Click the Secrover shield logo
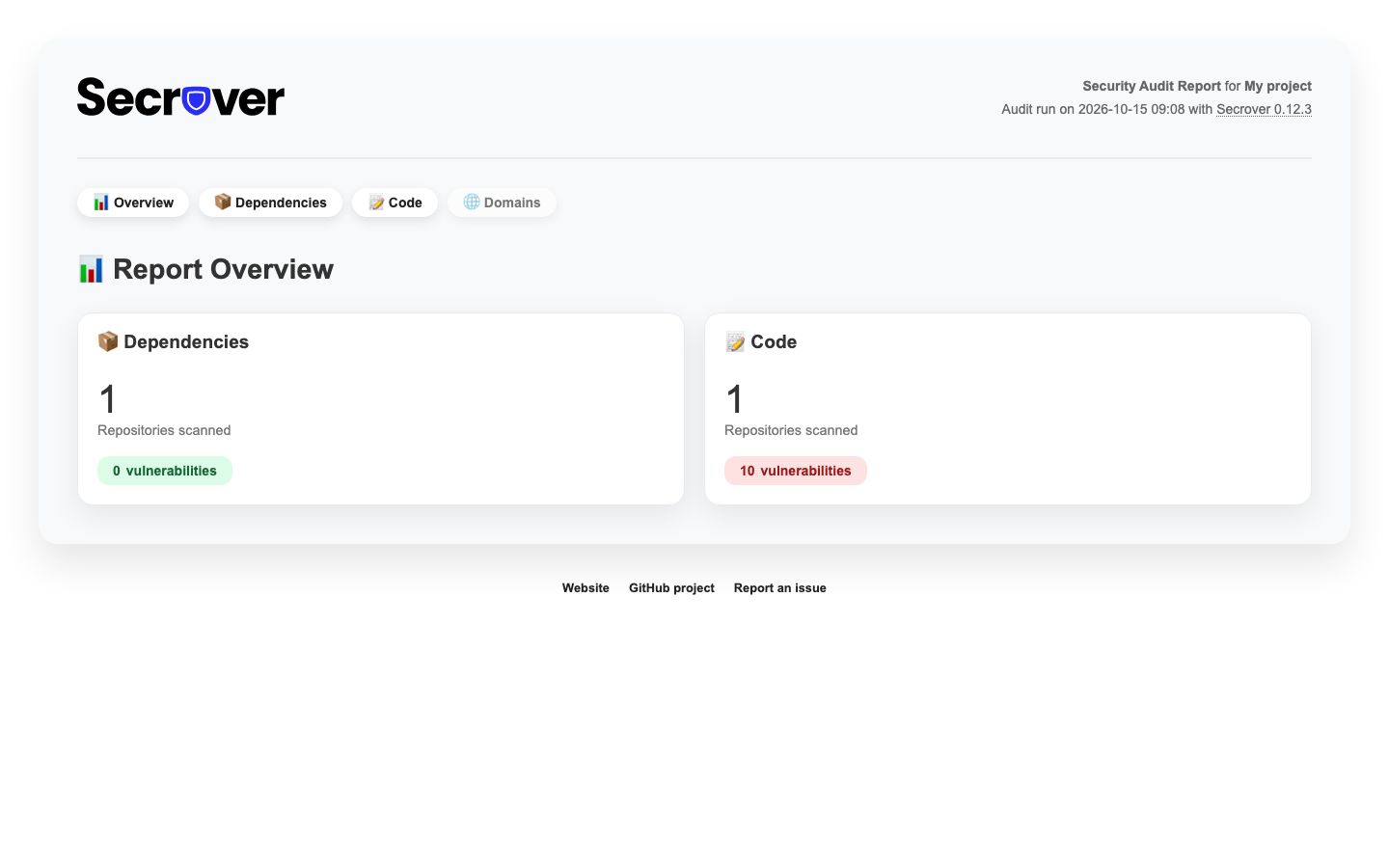This screenshot has width=1389, height=868. point(180,97)
